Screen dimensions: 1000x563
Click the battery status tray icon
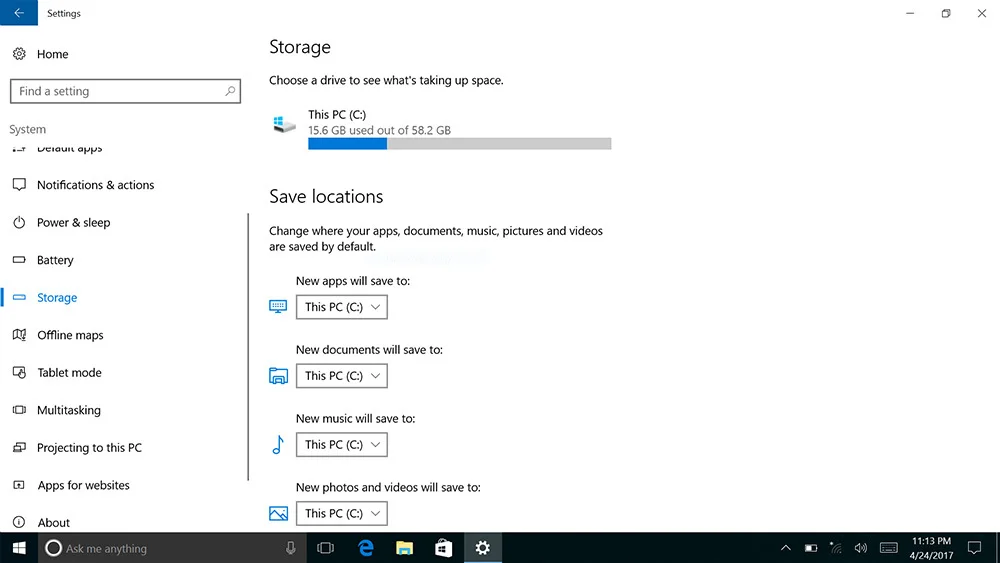point(811,548)
